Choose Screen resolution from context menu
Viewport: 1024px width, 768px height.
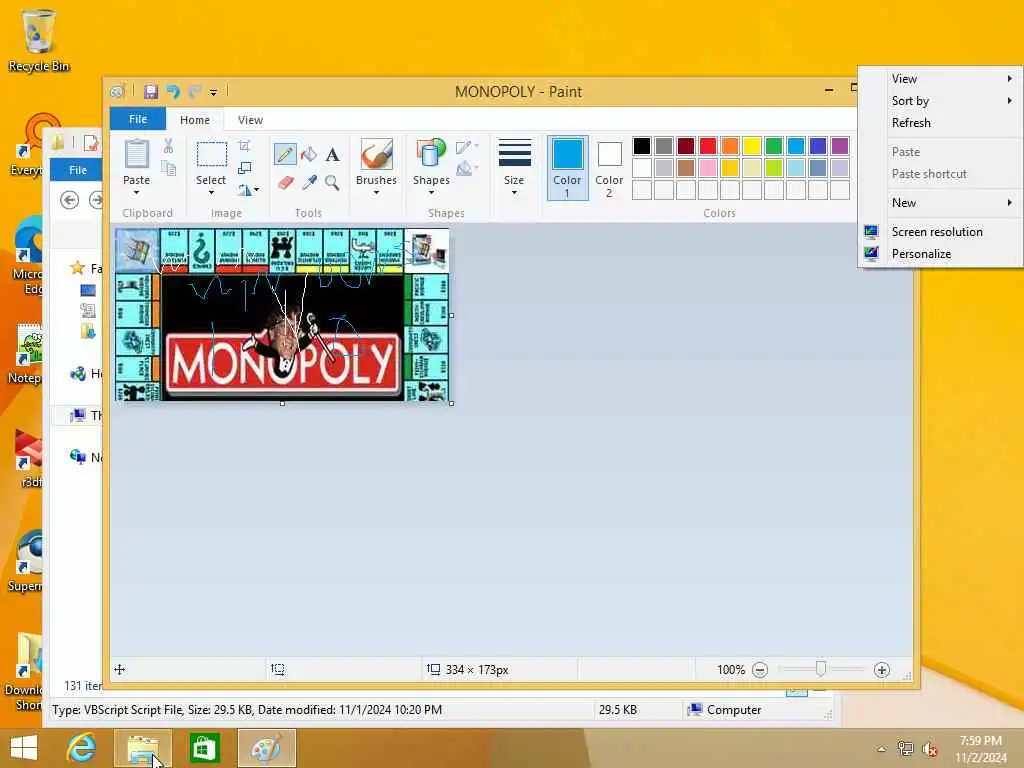tap(940, 232)
